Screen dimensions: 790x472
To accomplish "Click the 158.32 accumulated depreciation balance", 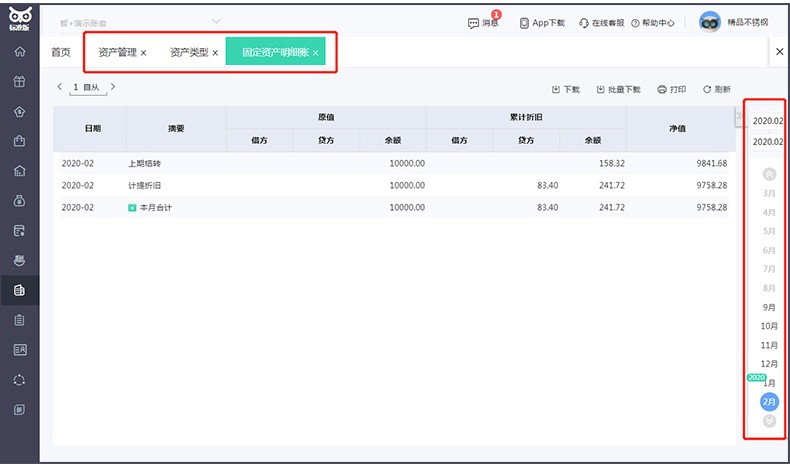I will [x=612, y=163].
